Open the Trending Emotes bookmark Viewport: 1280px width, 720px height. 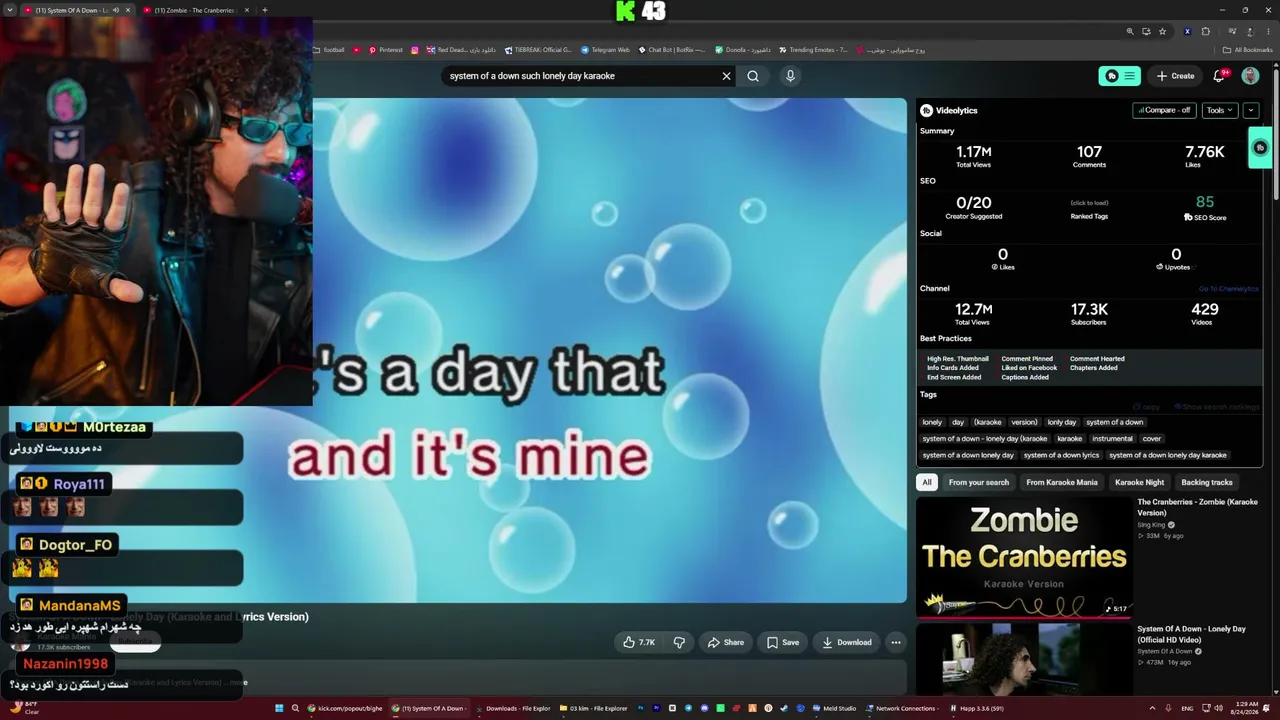click(x=813, y=50)
